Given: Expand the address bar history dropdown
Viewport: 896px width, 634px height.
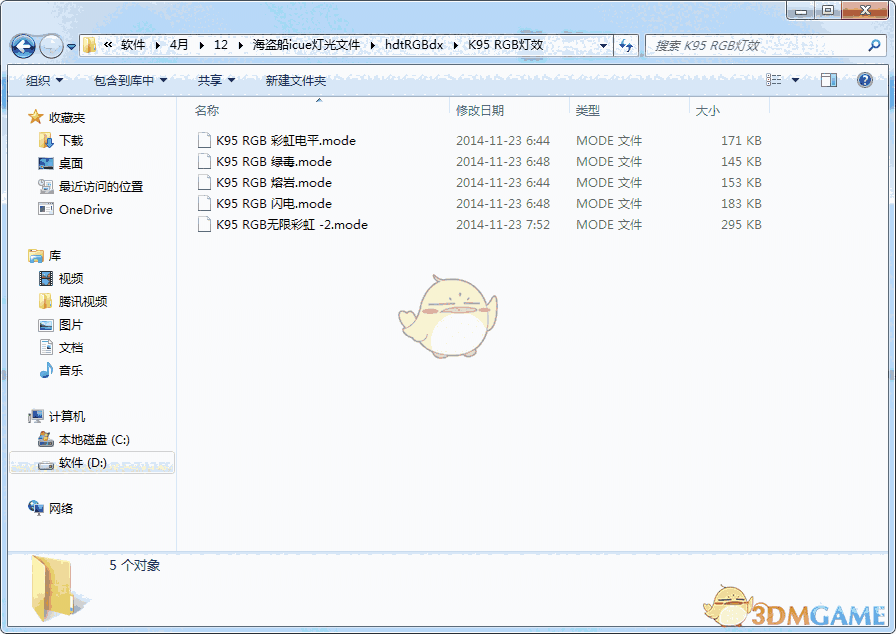Looking at the screenshot, I should [x=603, y=46].
